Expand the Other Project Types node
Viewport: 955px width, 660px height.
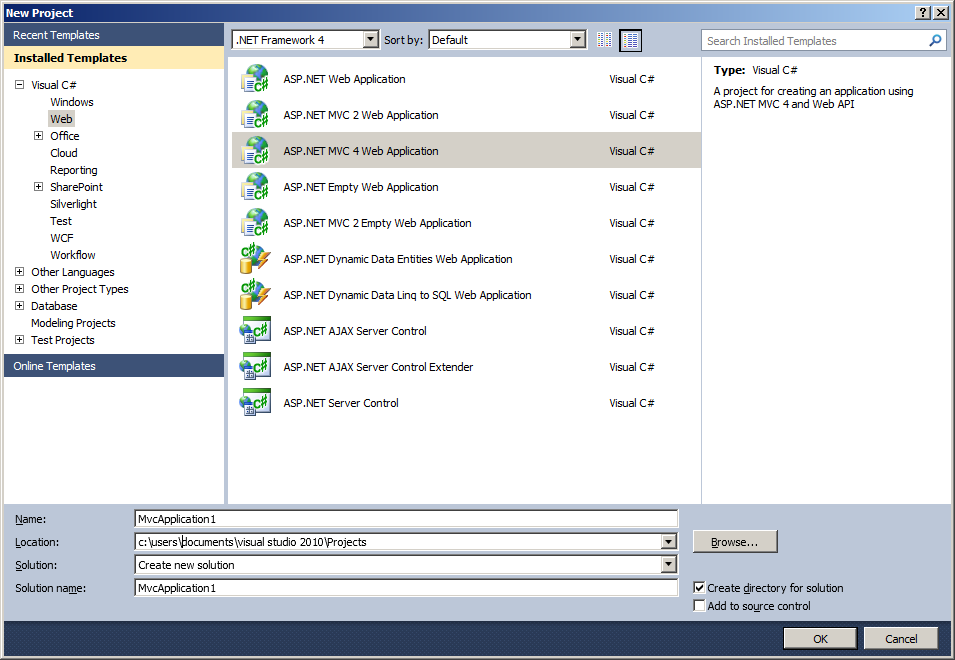[x=19, y=289]
